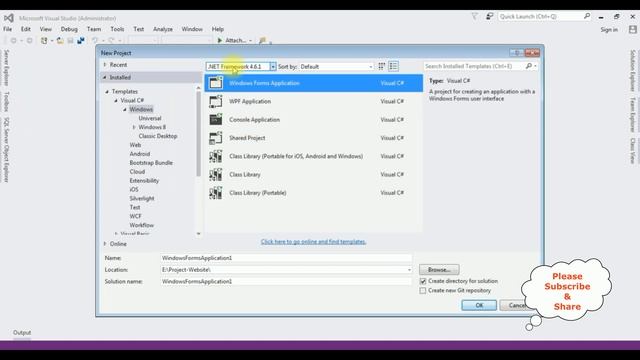Click the template search magnifier icon
This screenshot has height=360, width=640.
[x=529, y=66]
